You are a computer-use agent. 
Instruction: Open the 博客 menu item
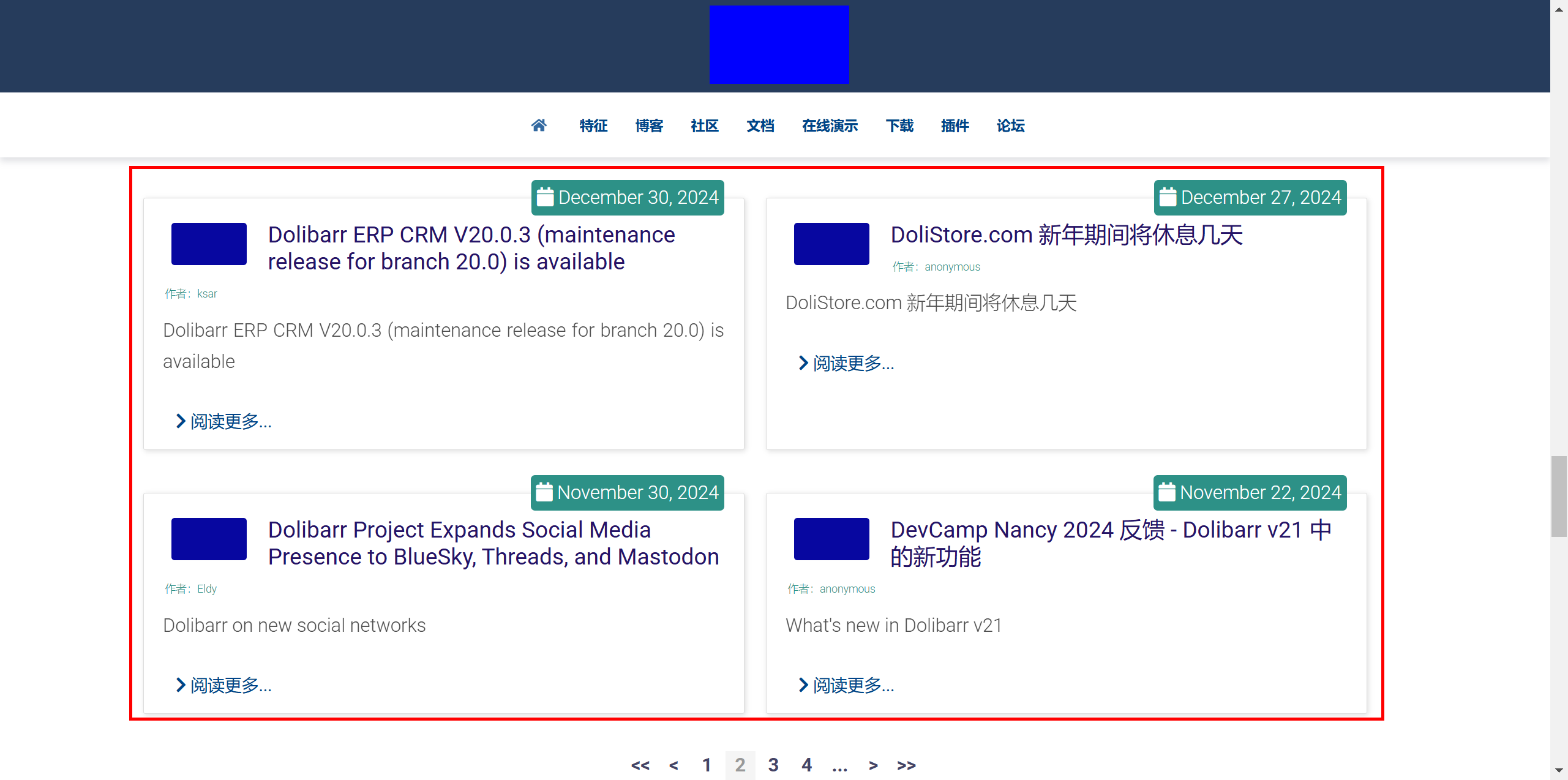[x=649, y=126]
